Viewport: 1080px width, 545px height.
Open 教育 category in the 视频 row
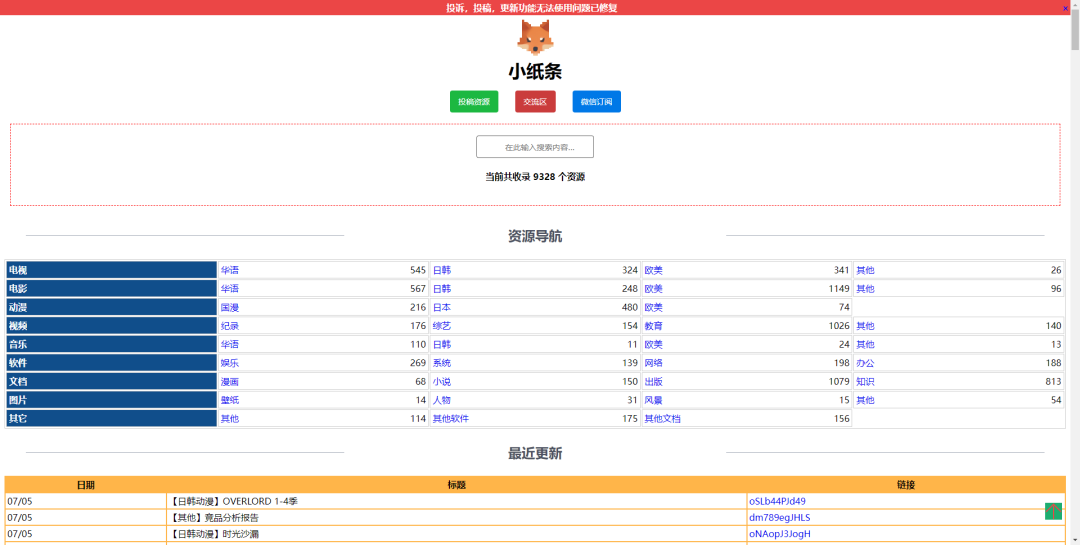[x=653, y=326]
